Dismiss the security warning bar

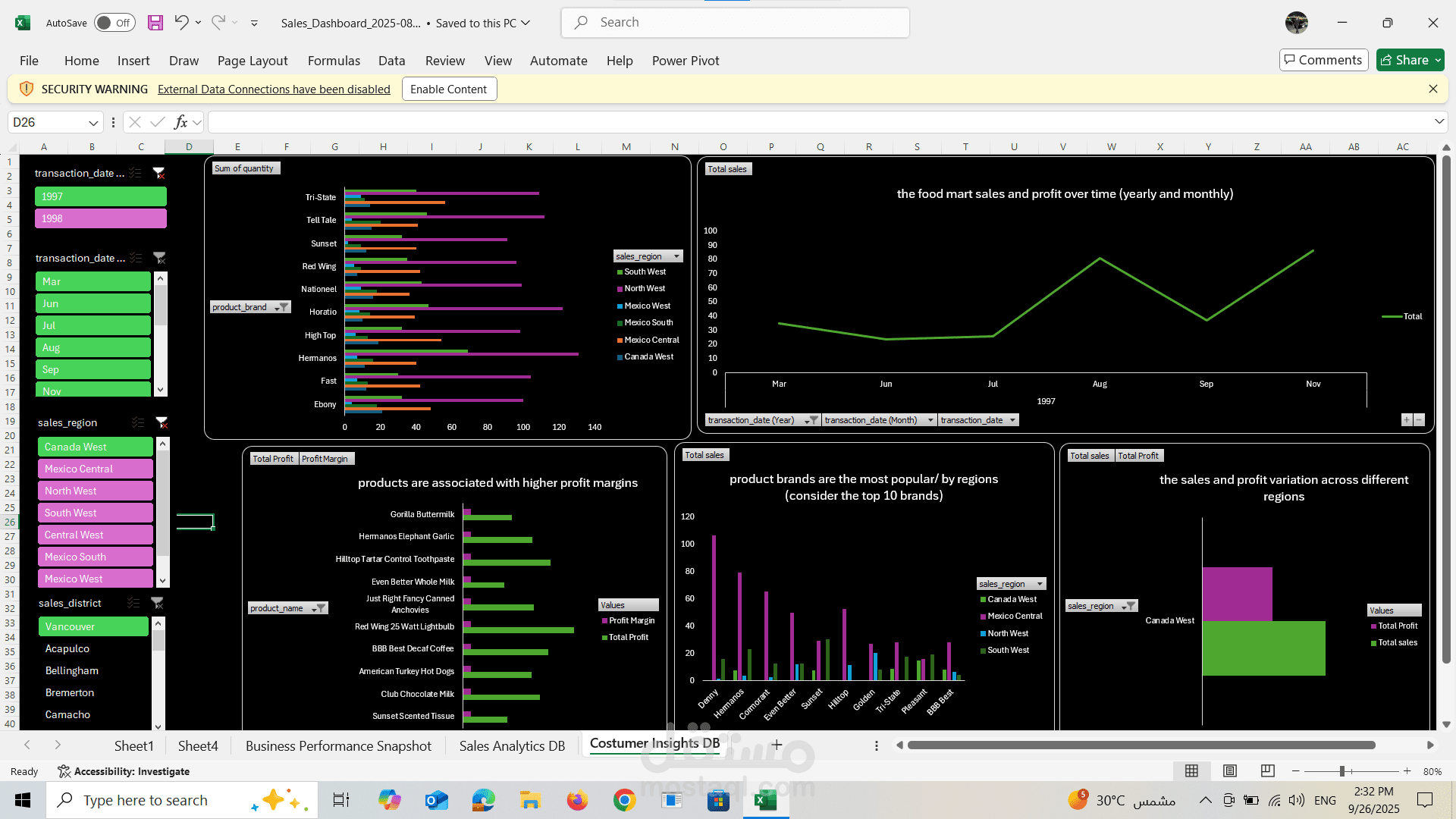1433,89
